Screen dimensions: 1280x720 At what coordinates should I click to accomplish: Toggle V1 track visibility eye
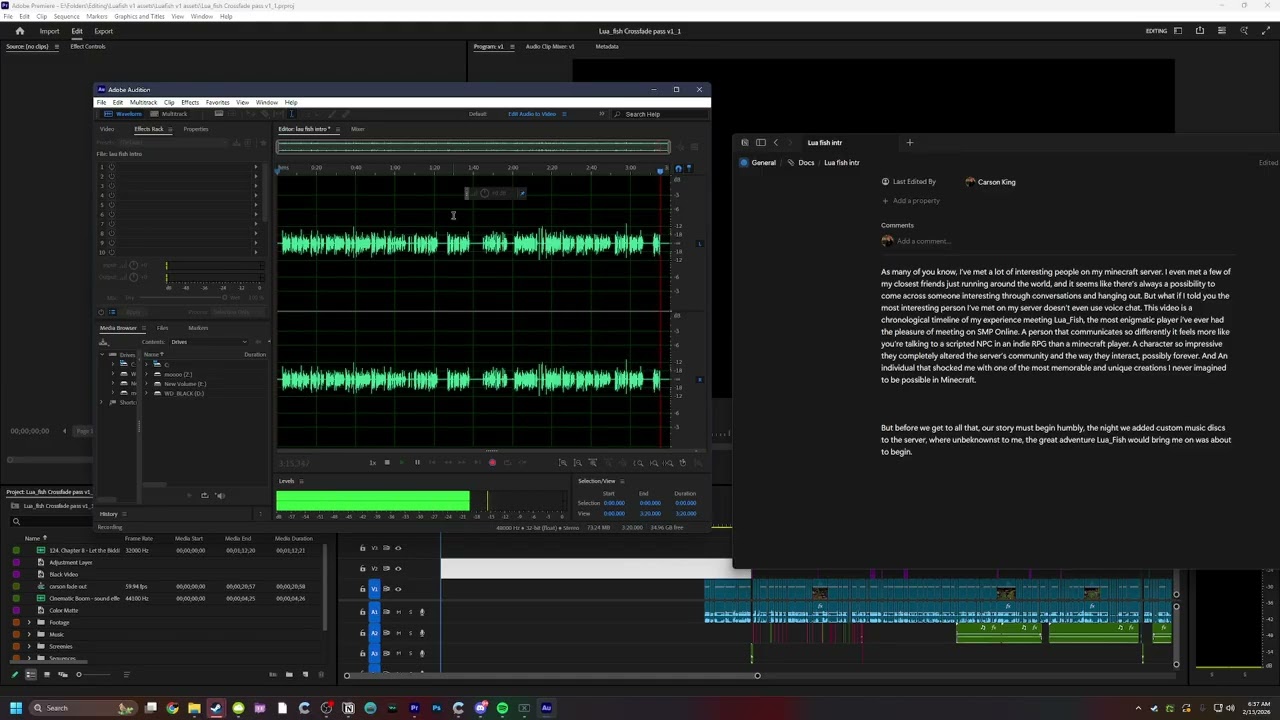(x=398, y=589)
